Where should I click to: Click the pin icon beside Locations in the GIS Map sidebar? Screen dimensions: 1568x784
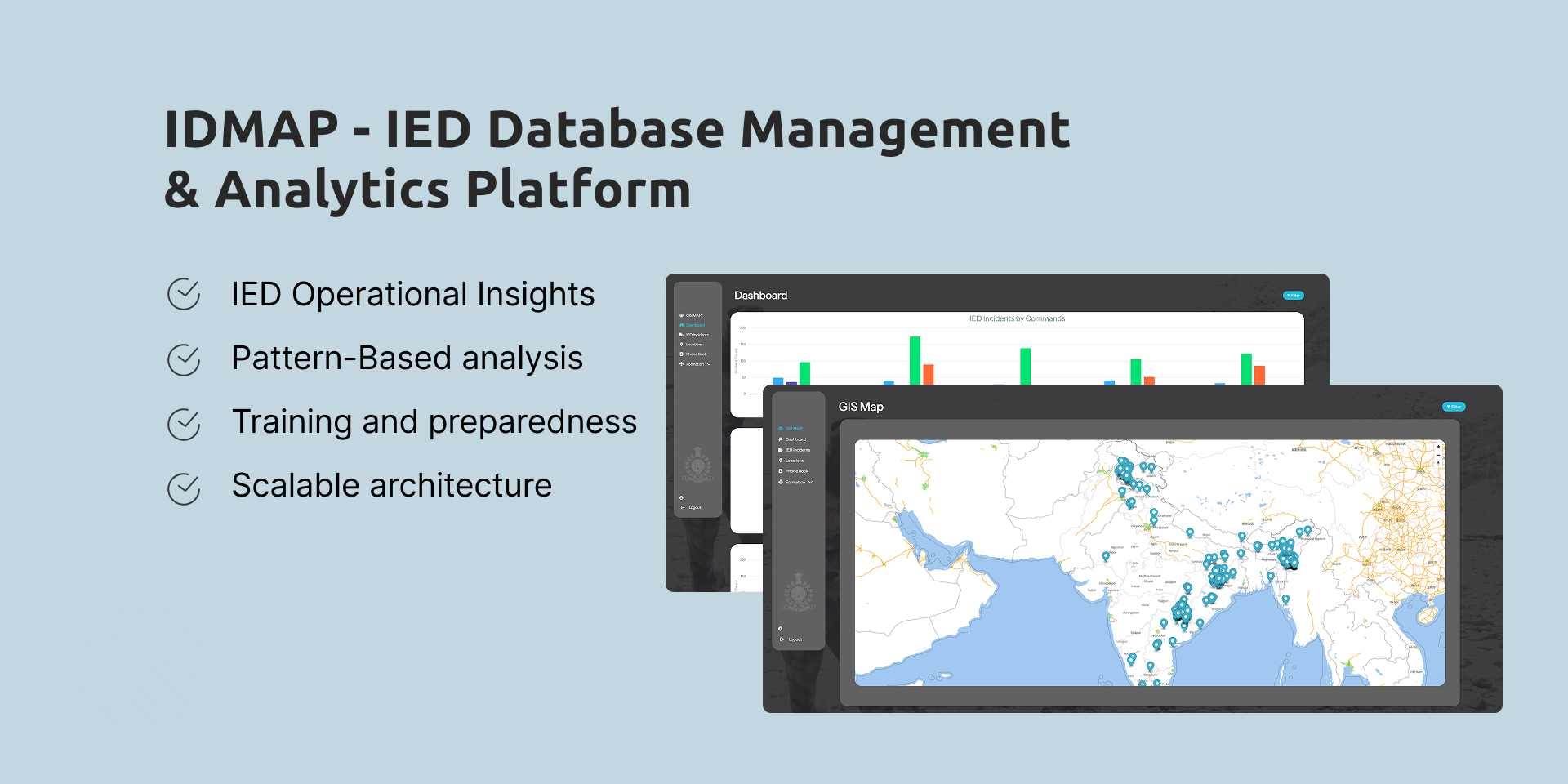point(781,461)
